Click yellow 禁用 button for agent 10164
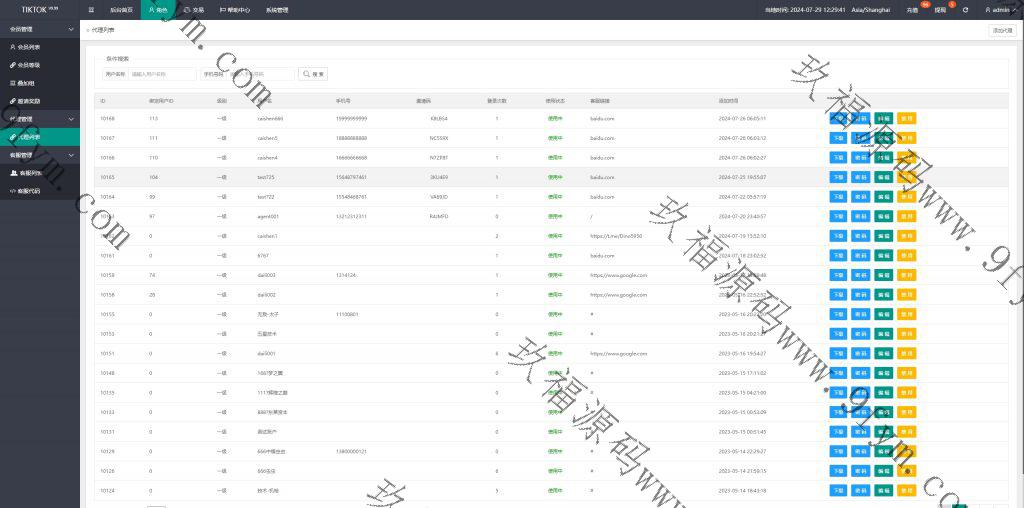This screenshot has width=1024, height=508. coord(906,196)
